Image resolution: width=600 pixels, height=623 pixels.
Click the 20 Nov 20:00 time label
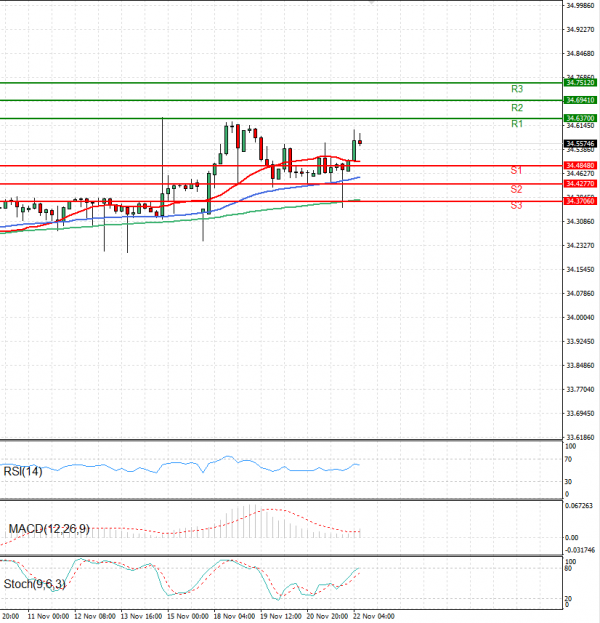click(x=327, y=616)
